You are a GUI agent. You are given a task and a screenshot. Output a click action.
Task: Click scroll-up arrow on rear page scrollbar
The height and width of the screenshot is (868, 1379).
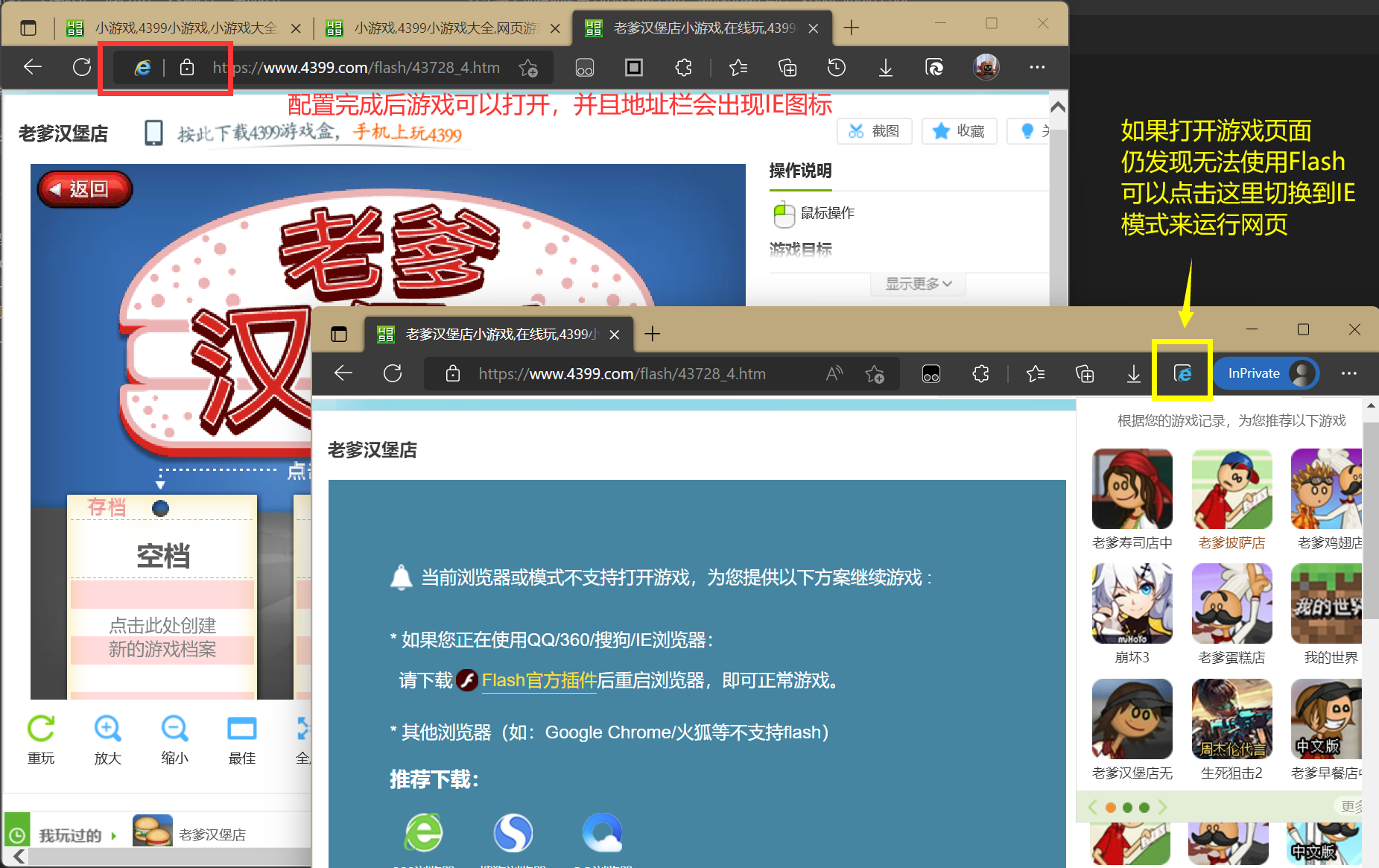tap(1057, 107)
